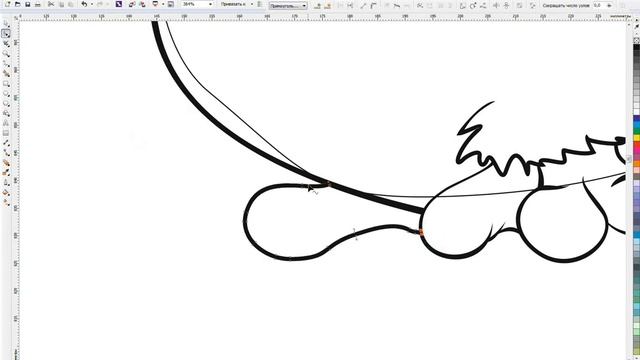
Task: Stretch or scale nodes
Action: click(462, 6)
